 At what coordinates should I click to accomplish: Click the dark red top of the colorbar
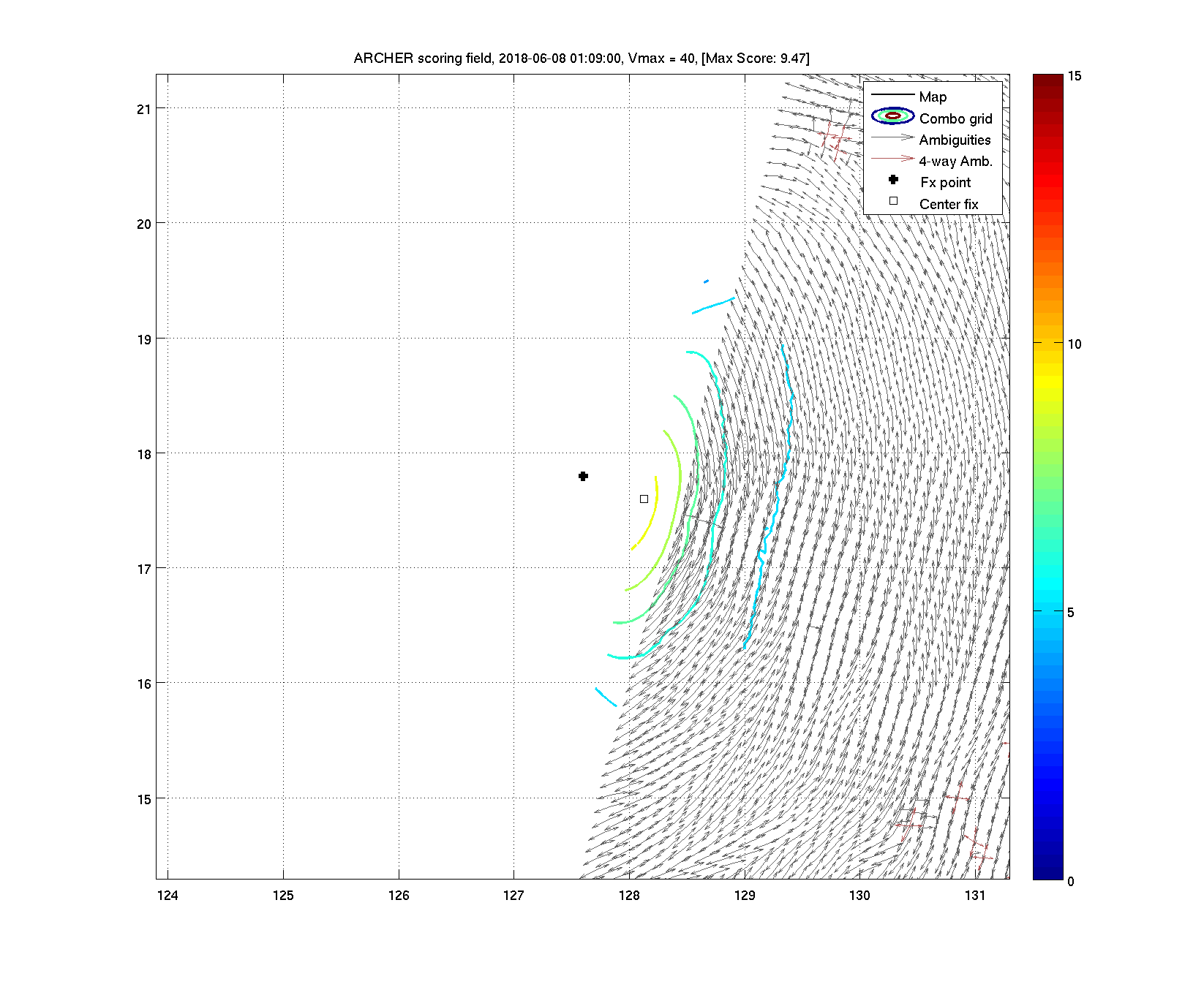pos(1047,80)
